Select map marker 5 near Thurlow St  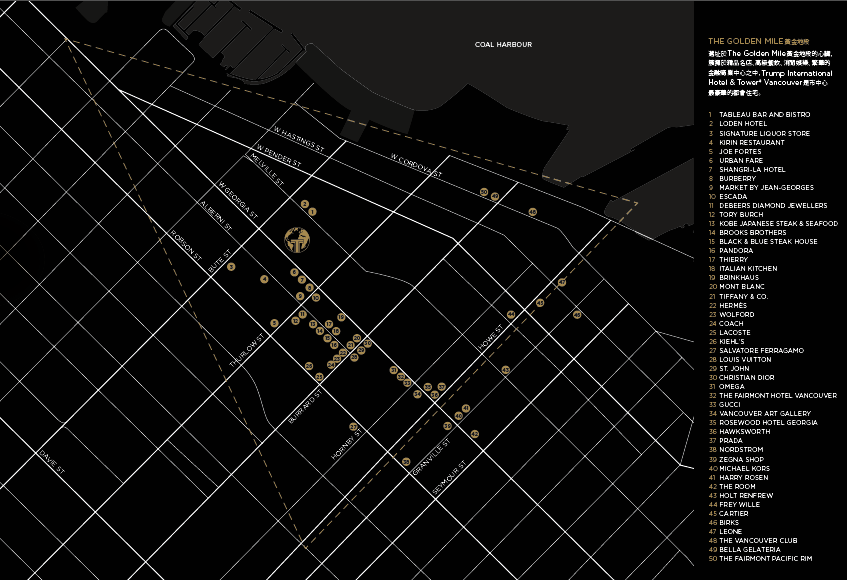(x=274, y=323)
